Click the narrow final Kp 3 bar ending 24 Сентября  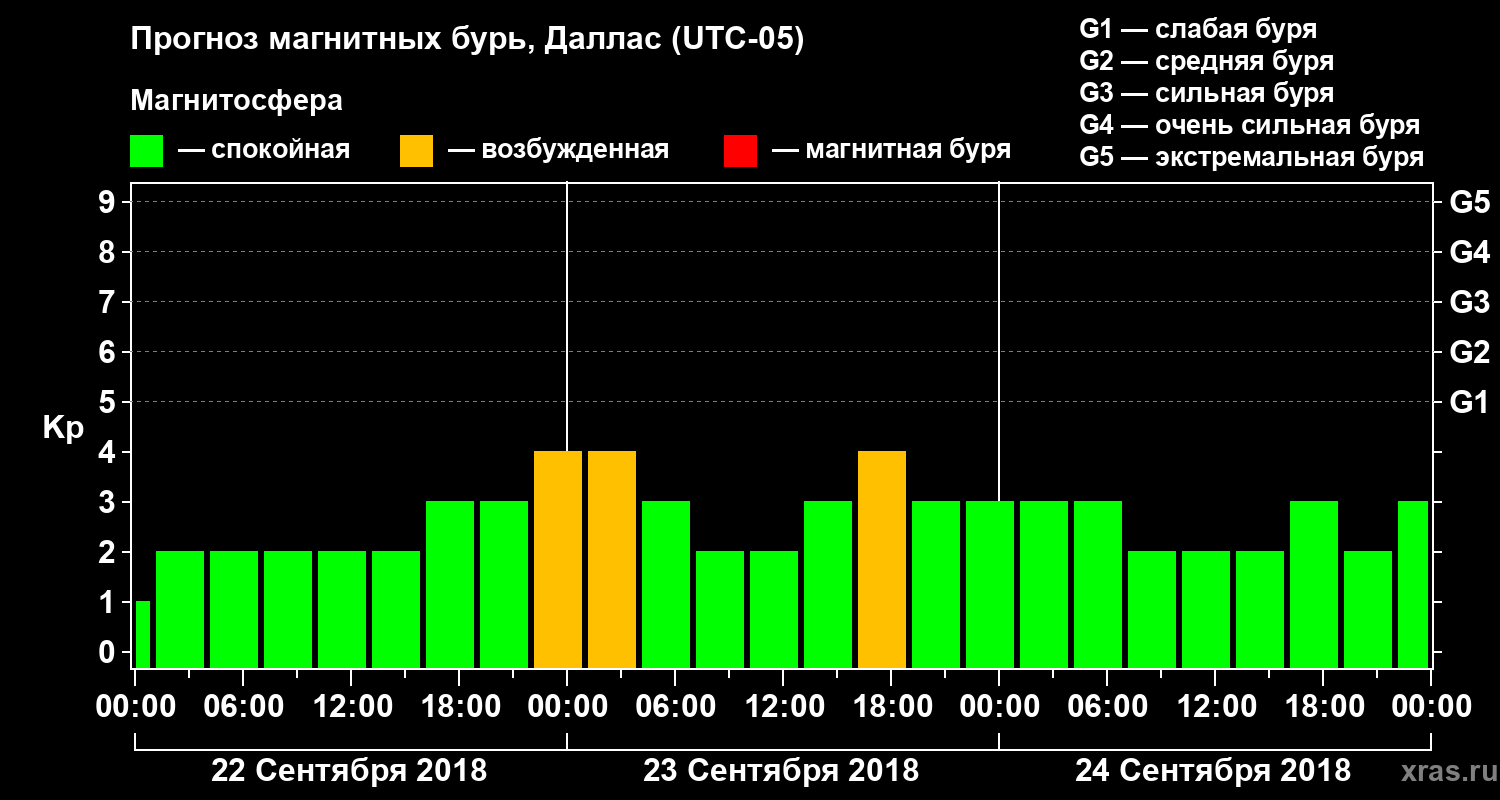(1413, 584)
